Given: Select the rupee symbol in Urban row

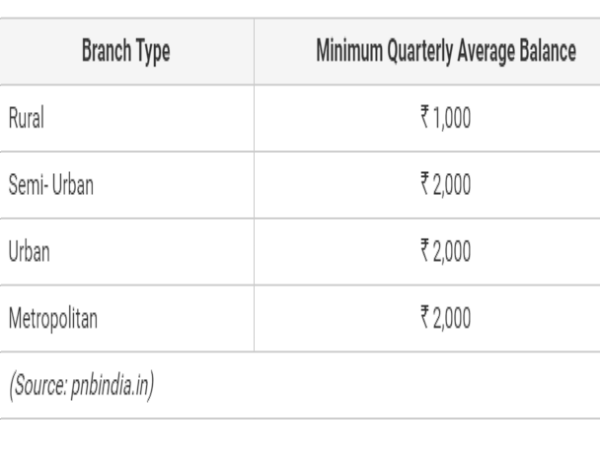Looking at the screenshot, I should (424, 252).
